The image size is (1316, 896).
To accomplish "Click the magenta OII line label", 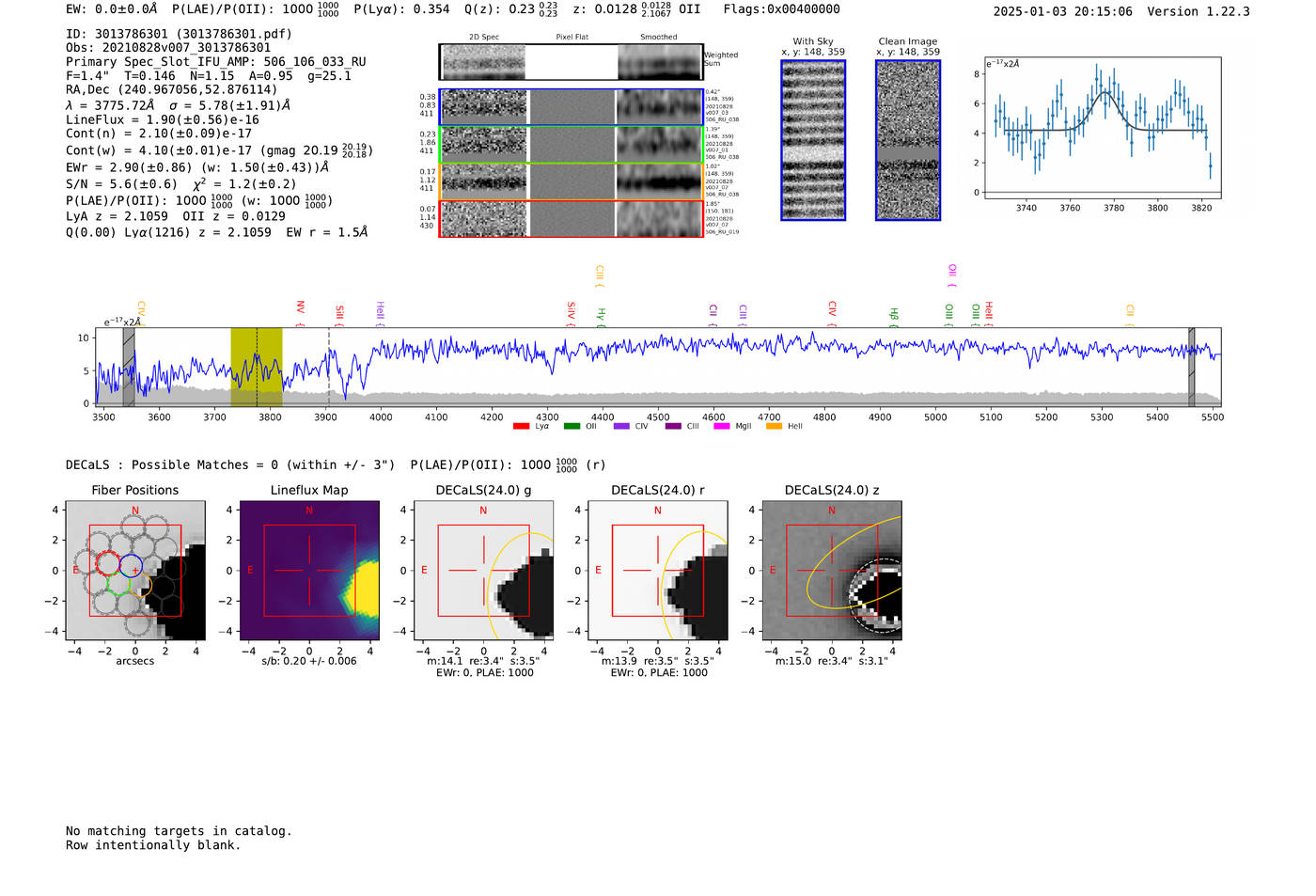I will pos(952,275).
